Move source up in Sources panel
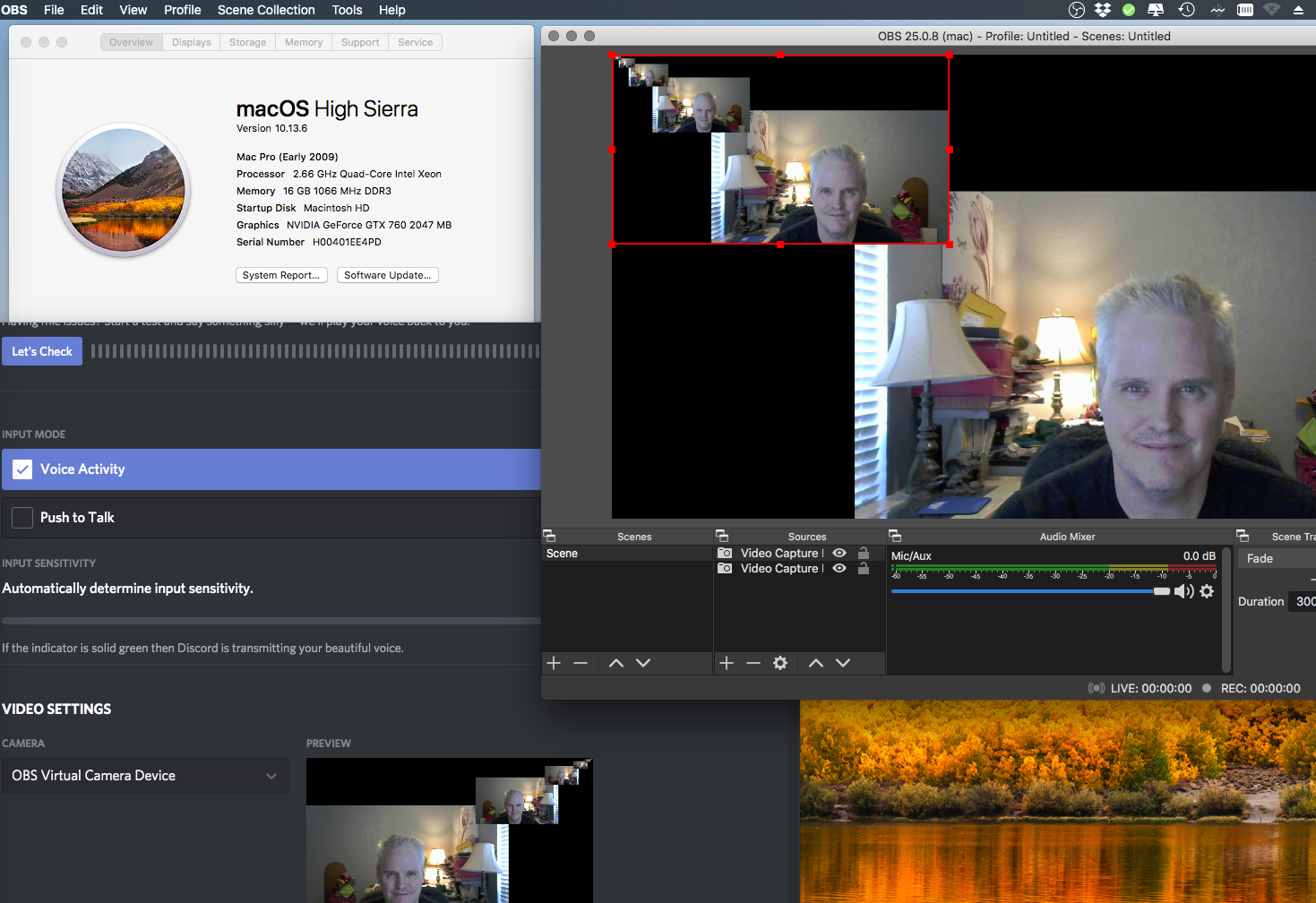The image size is (1316, 903). (x=816, y=663)
